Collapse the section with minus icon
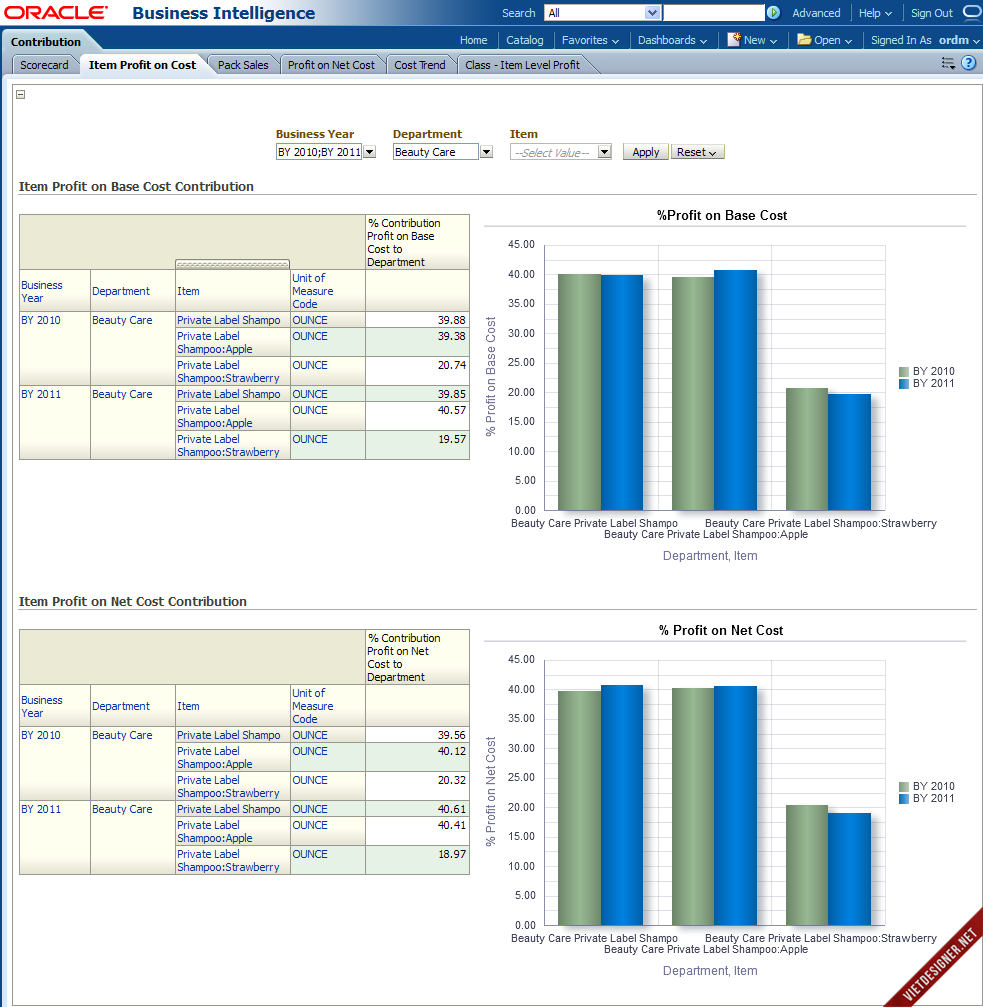The height and width of the screenshot is (1007, 983). coord(21,95)
